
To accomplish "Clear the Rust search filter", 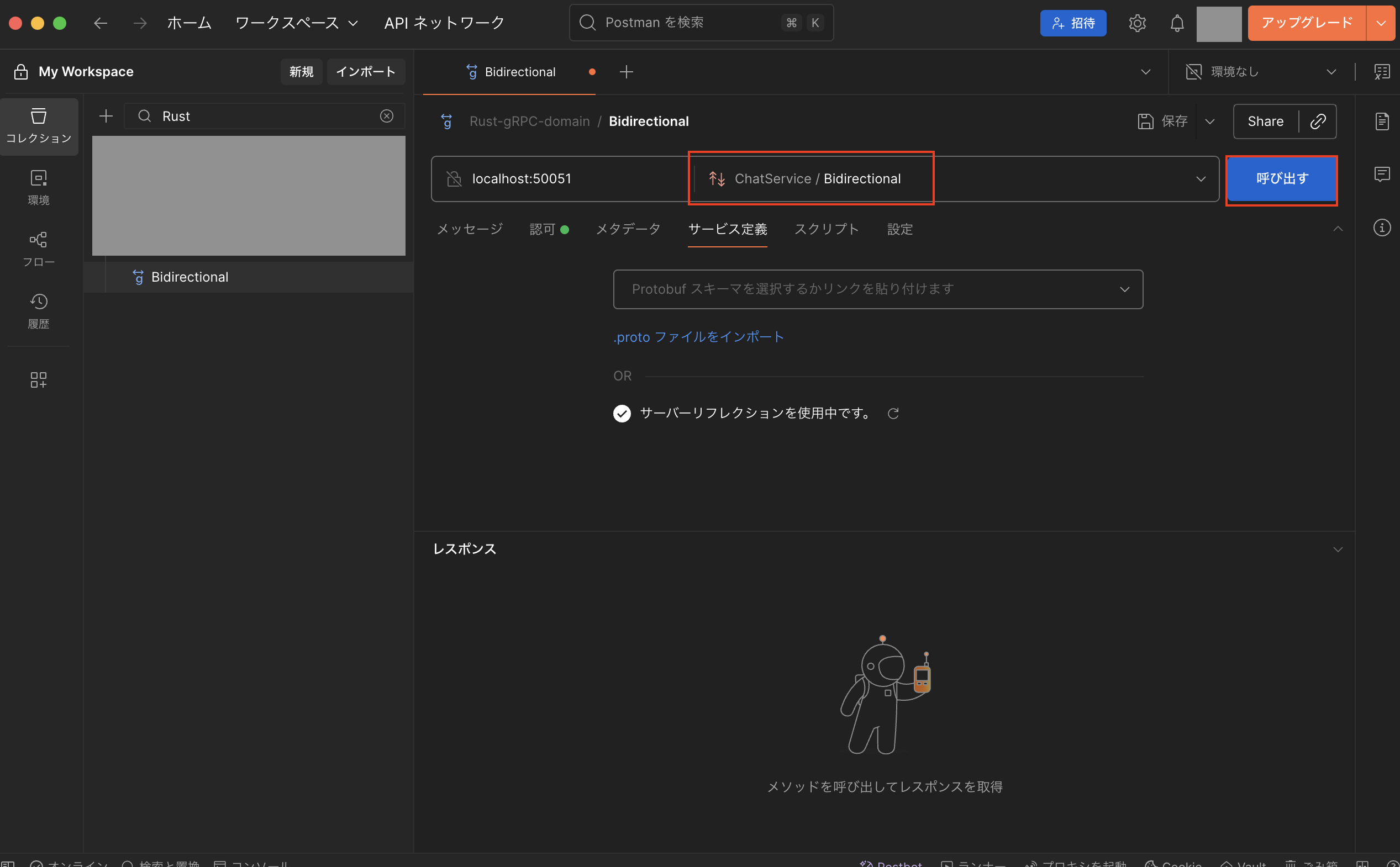I will 387,116.
